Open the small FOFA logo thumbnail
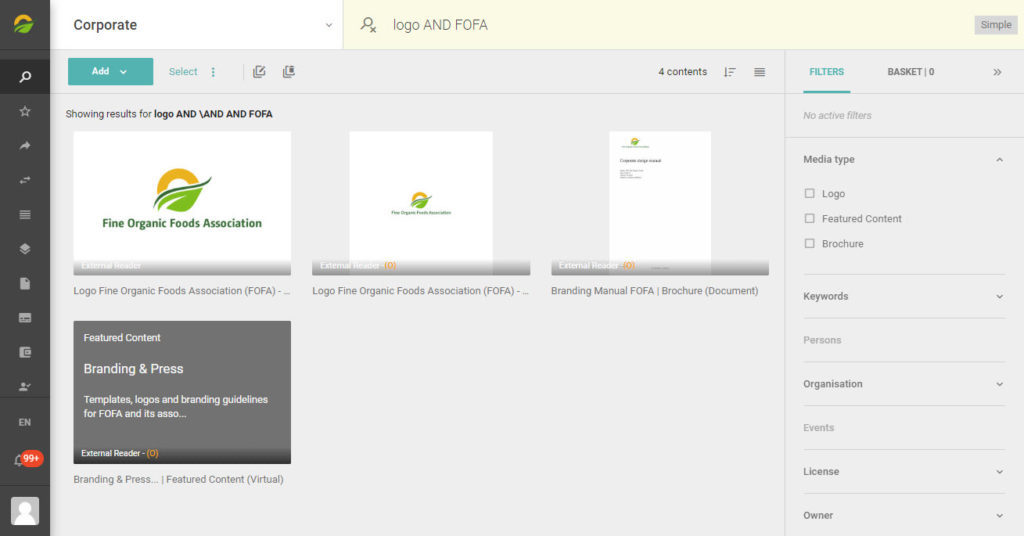The width and height of the screenshot is (1024, 536). pos(421,203)
